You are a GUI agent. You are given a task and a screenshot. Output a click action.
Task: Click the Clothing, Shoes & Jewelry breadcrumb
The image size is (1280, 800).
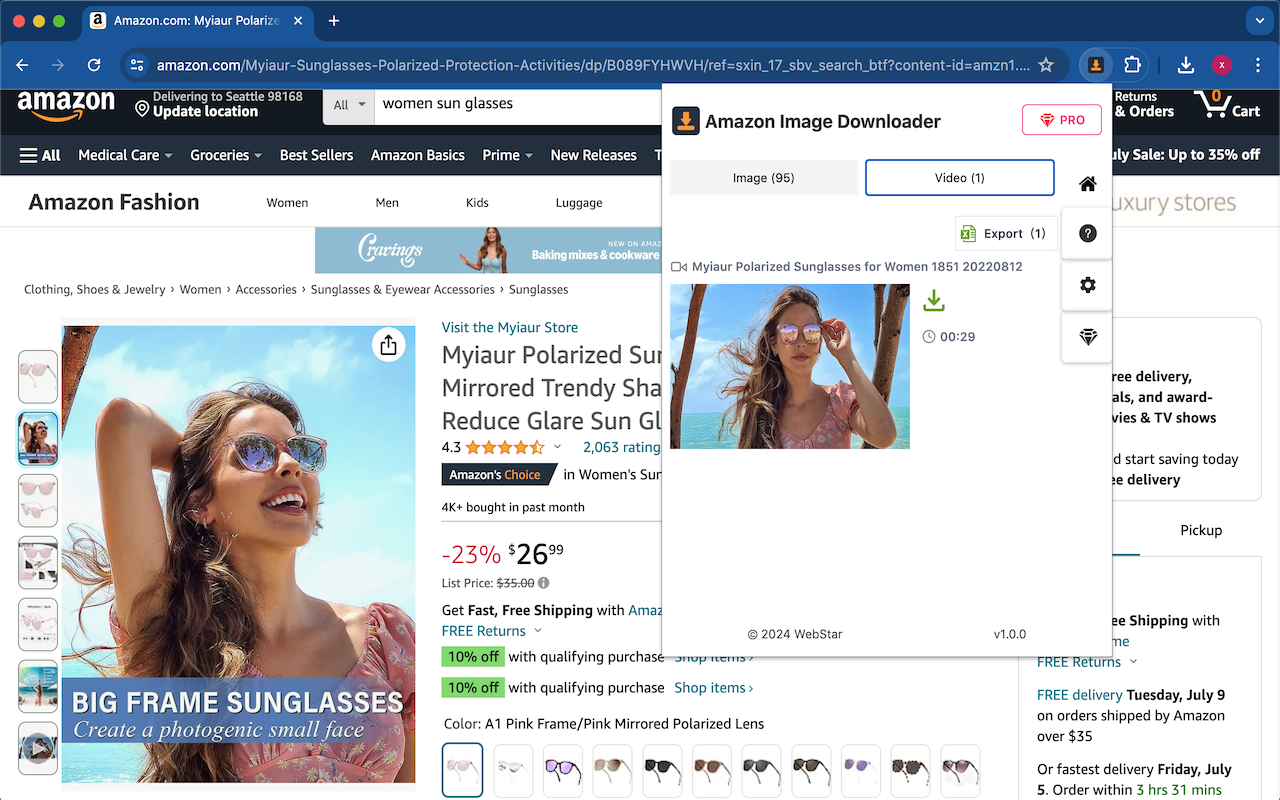[x=95, y=289]
